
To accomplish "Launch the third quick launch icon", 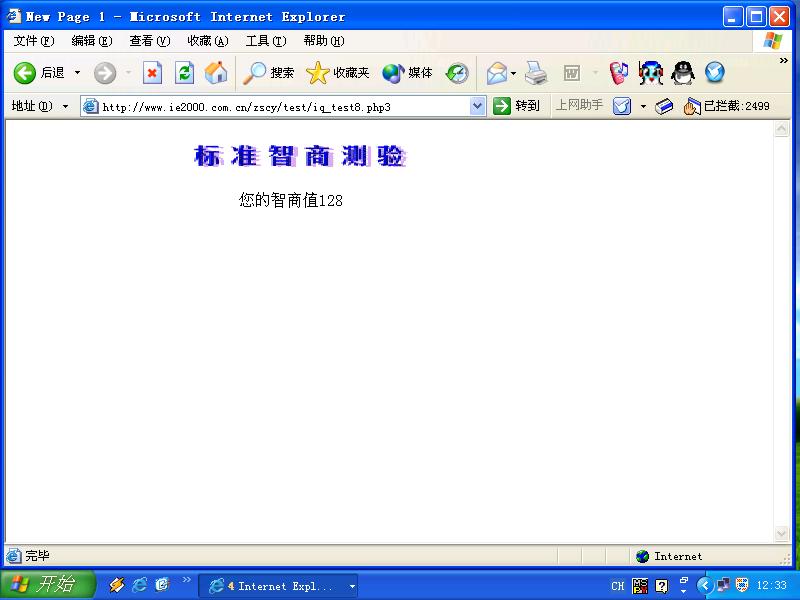I will [x=162, y=585].
